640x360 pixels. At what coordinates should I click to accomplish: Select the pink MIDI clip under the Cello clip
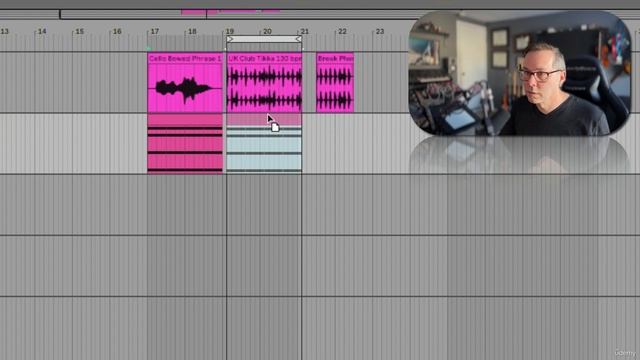pos(185,144)
